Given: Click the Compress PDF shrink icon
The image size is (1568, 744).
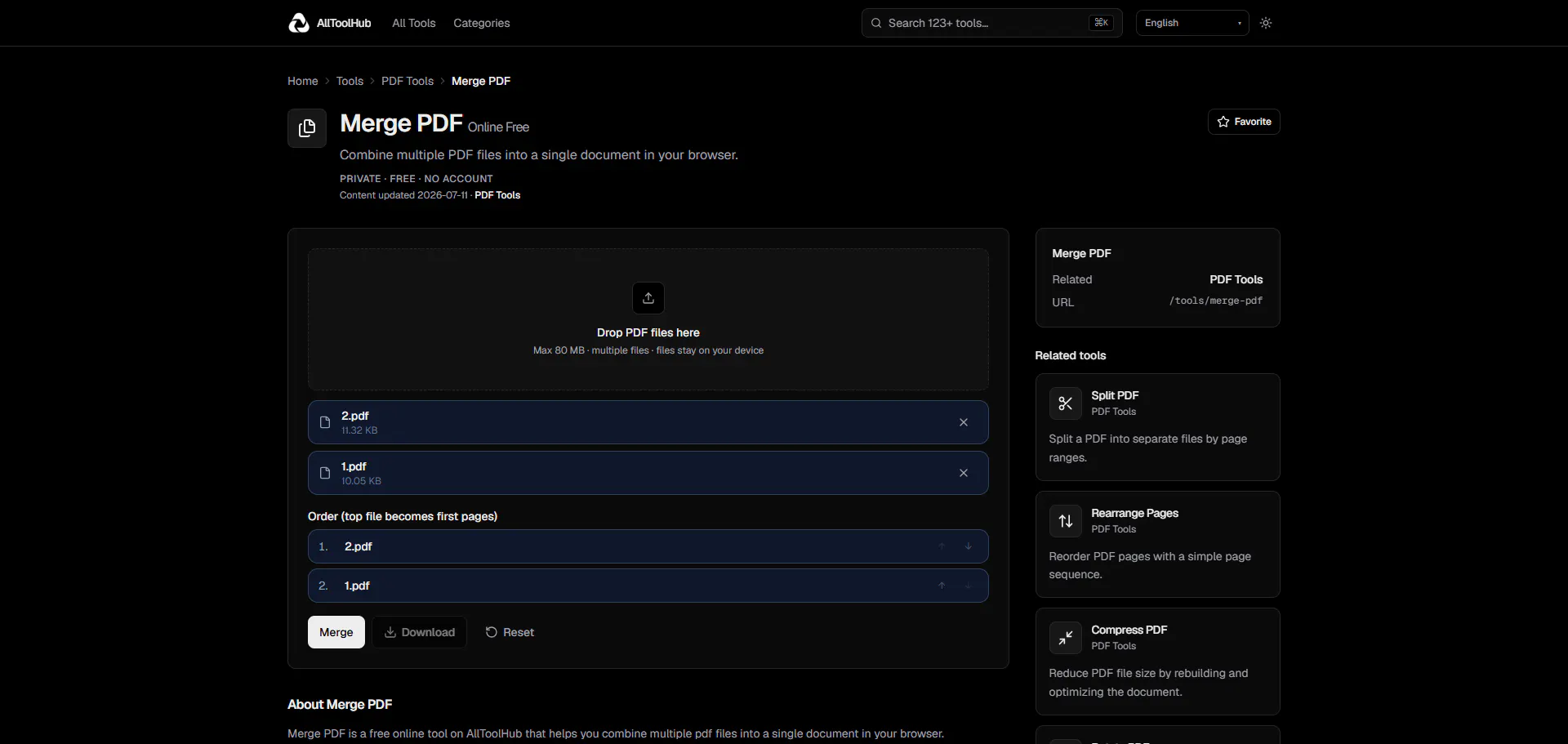Looking at the screenshot, I should [1066, 638].
